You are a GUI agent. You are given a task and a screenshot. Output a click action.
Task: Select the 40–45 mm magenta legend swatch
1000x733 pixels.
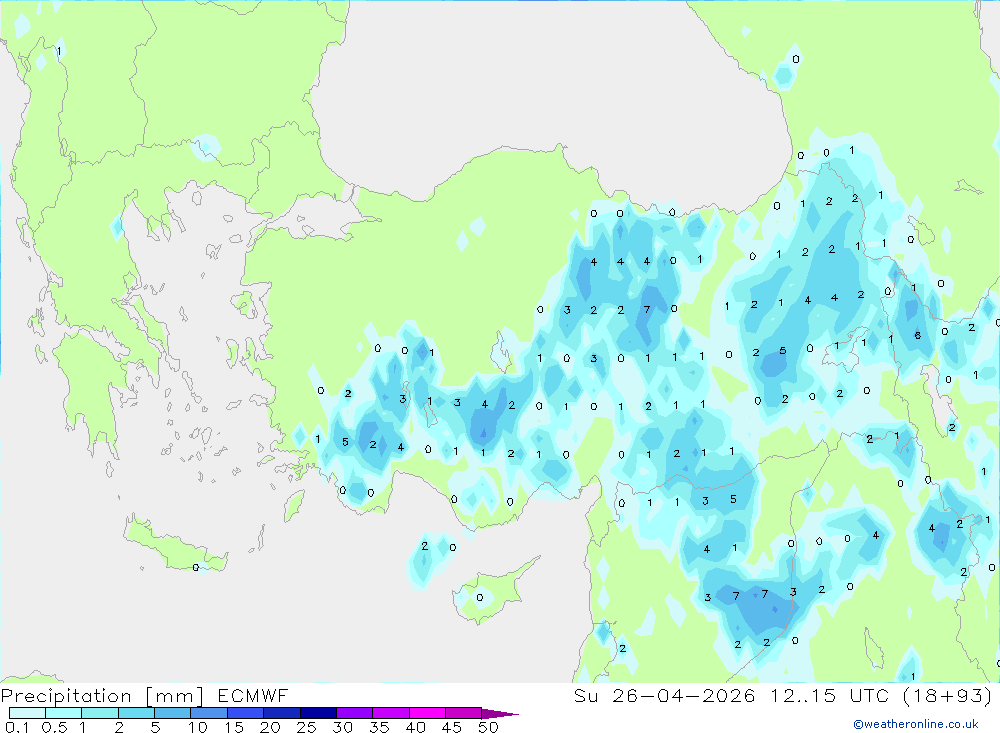click(427, 713)
